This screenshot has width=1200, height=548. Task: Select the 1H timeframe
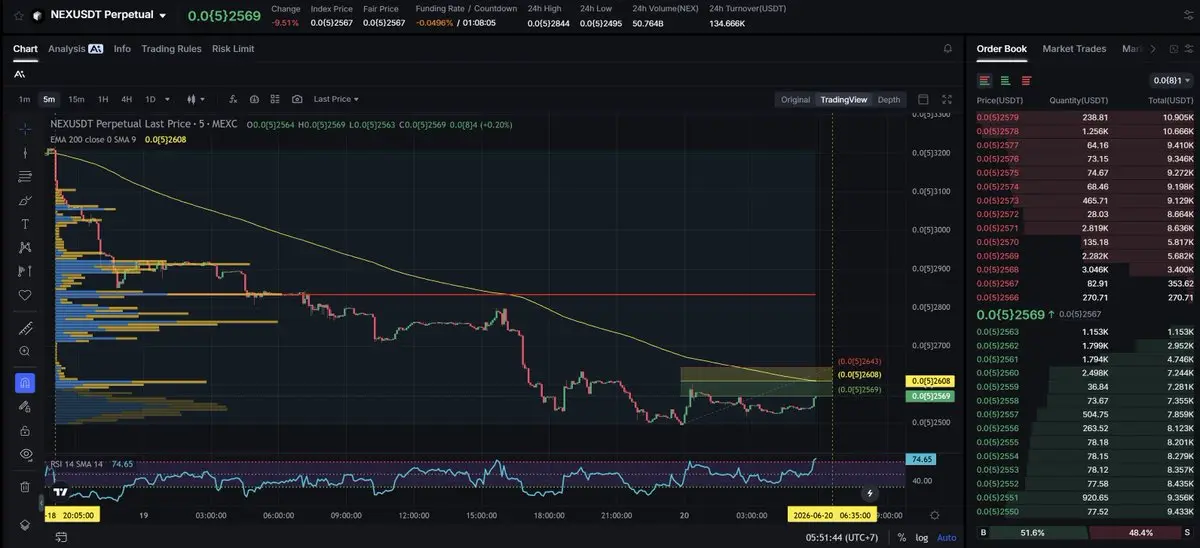point(102,99)
